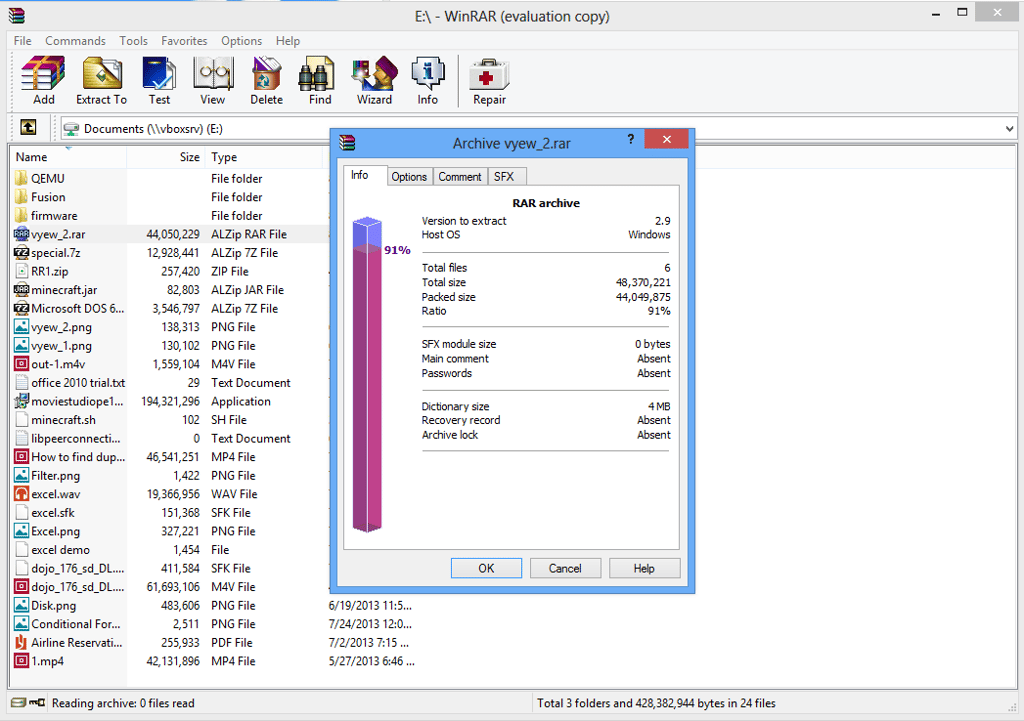Sort by the Size column header
Screen dimensions: 1024x721
(166, 157)
